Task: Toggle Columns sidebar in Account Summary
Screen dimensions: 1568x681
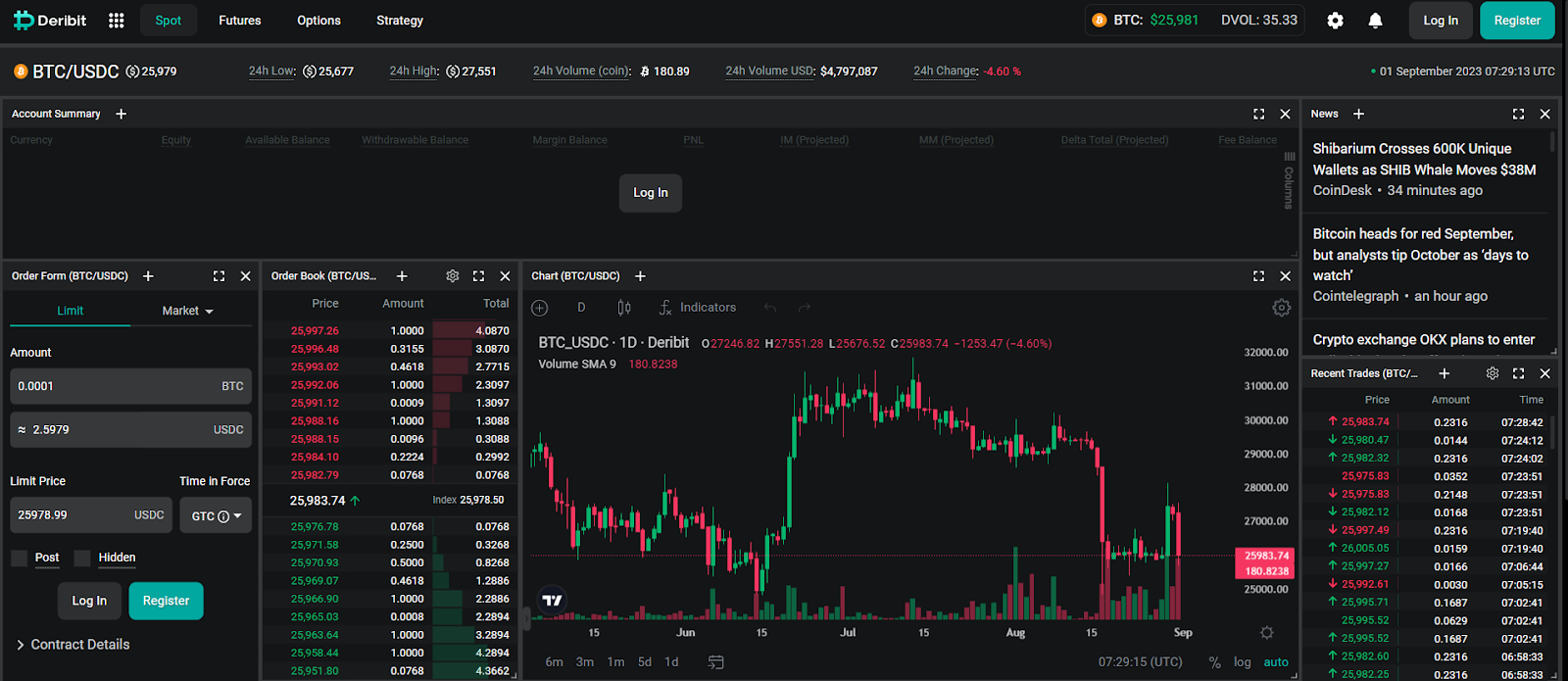Action: coord(1289,181)
